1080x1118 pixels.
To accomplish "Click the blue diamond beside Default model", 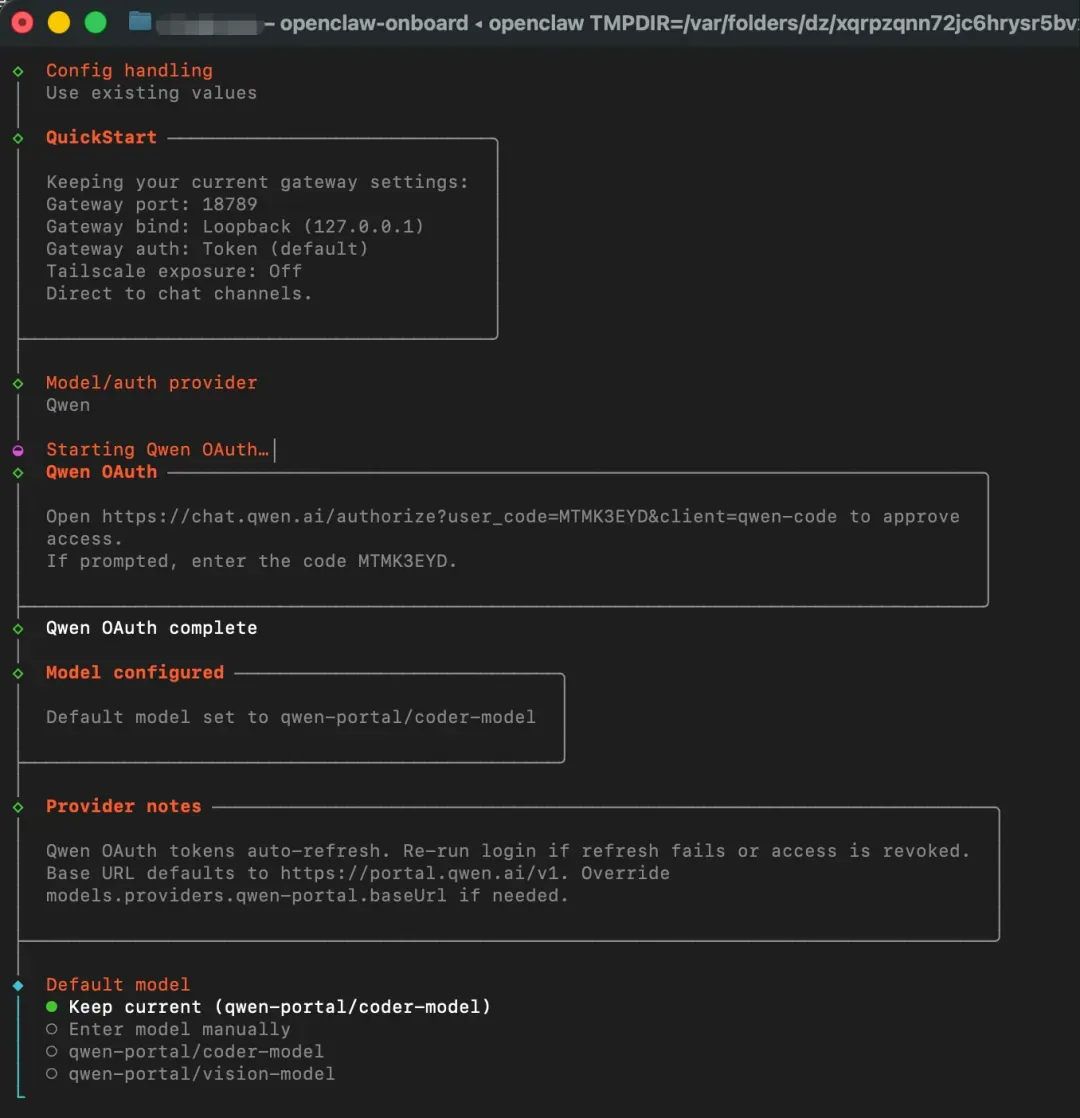I will coord(19,985).
